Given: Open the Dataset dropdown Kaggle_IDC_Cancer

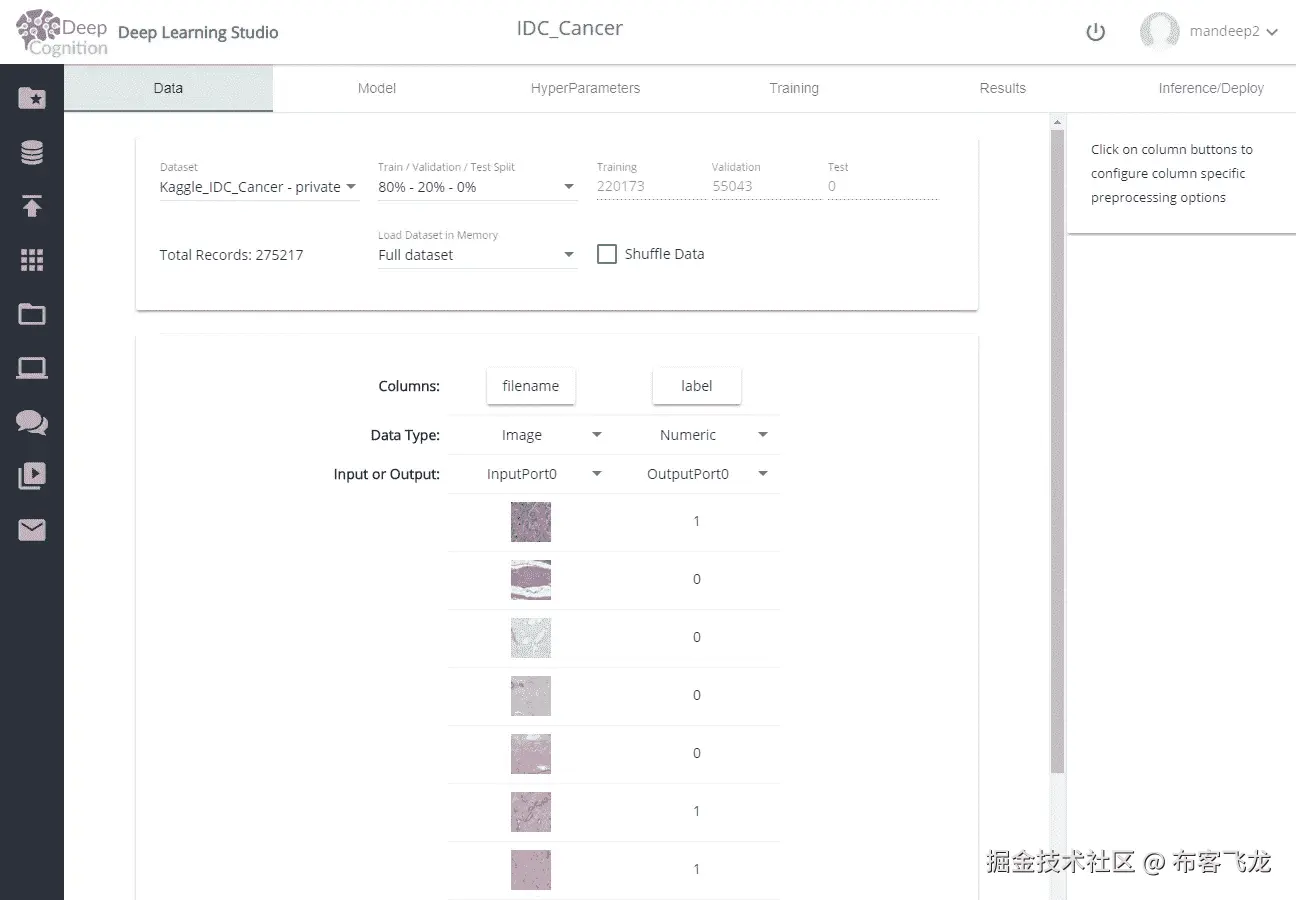Looking at the screenshot, I should coord(259,187).
